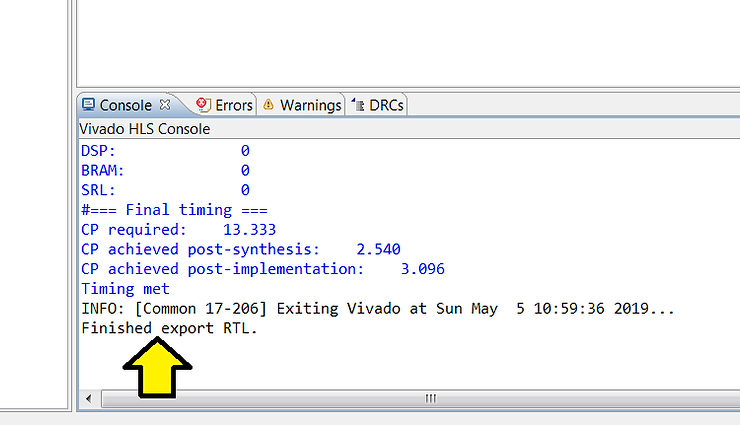Click the 'Vivado HLS Console' title text

tap(144, 129)
